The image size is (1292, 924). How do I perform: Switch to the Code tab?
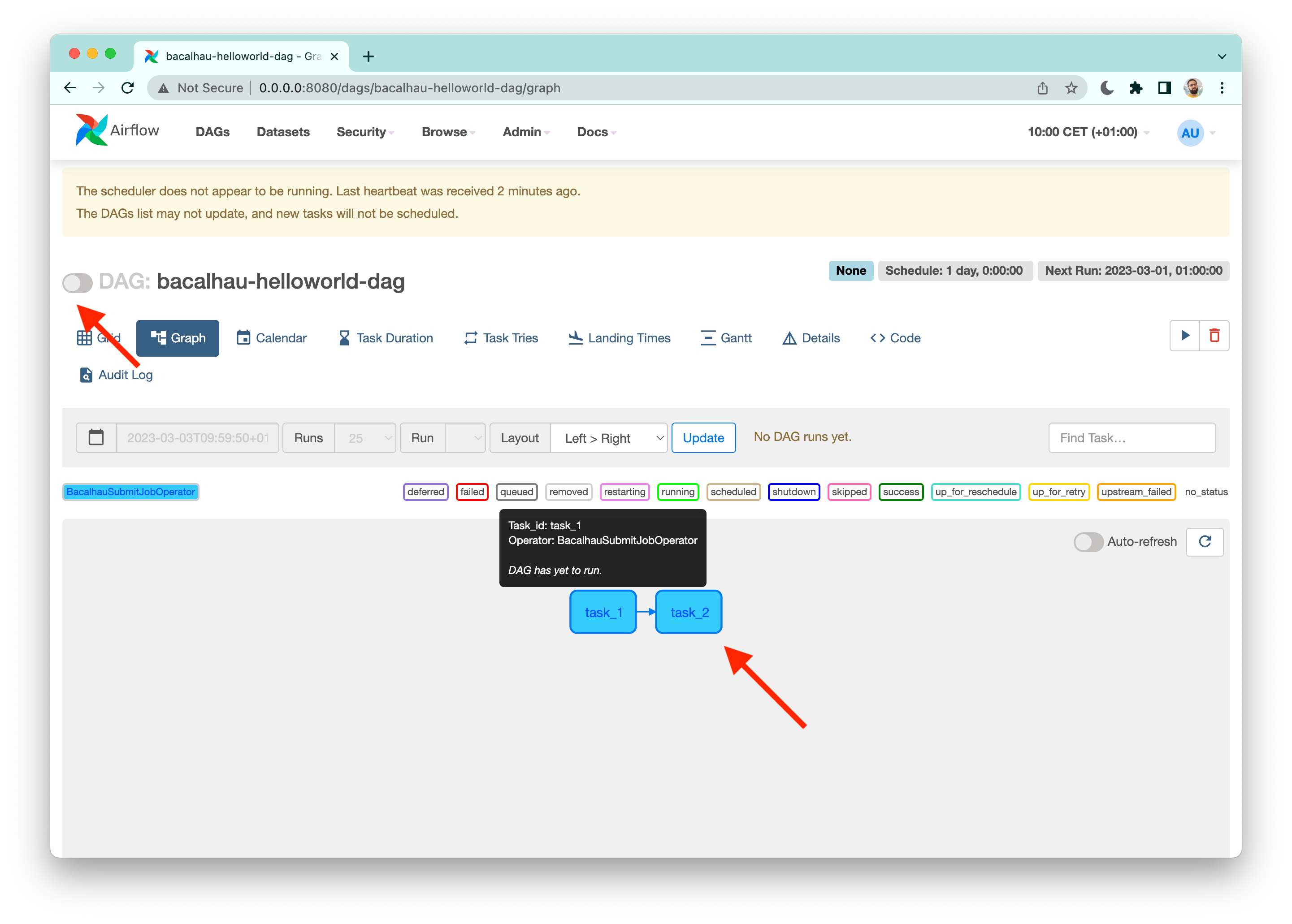pyautogui.click(x=895, y=338)
